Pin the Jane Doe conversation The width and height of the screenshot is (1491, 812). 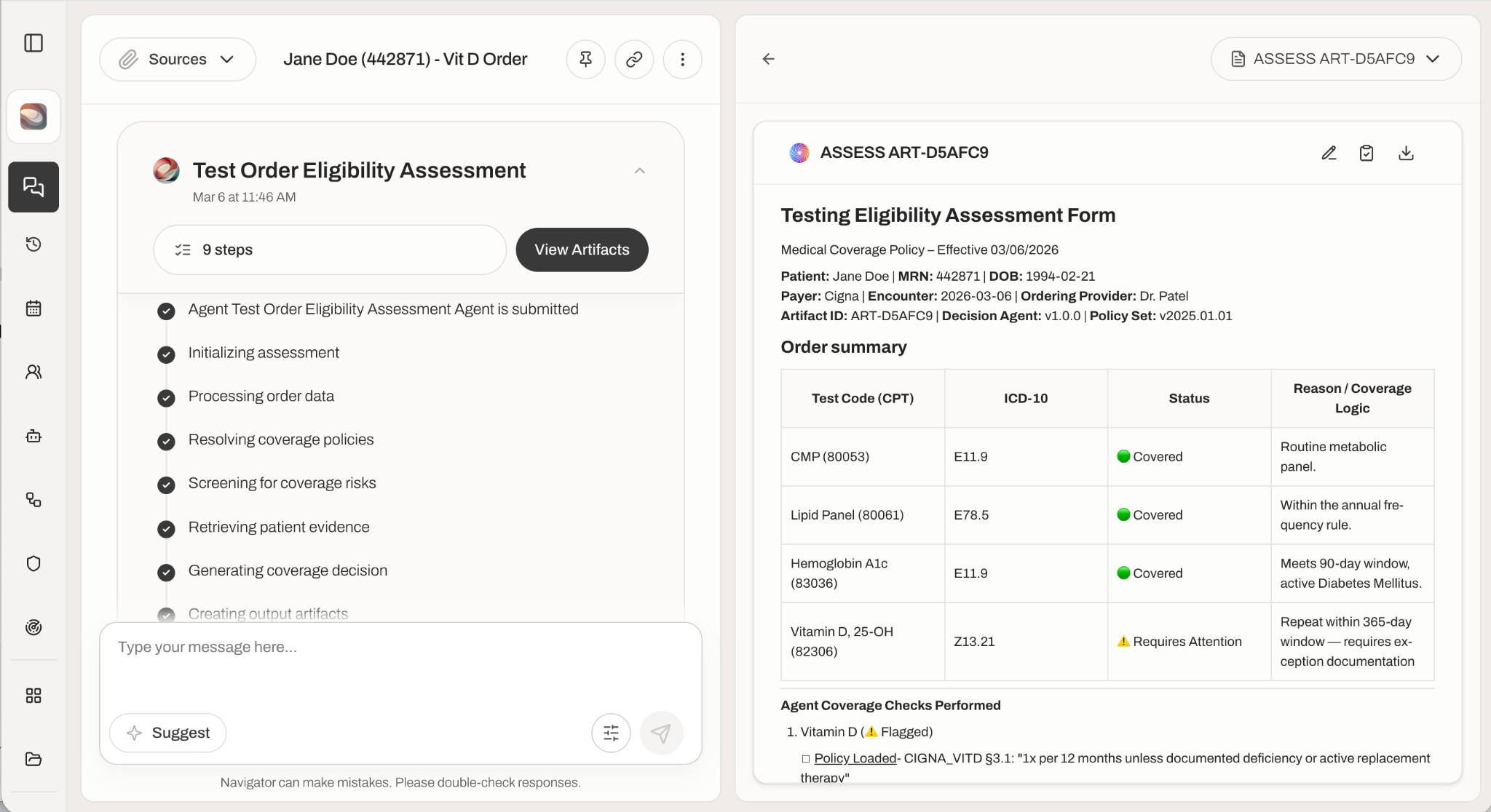pyautogui.click(x=585, y=59)
